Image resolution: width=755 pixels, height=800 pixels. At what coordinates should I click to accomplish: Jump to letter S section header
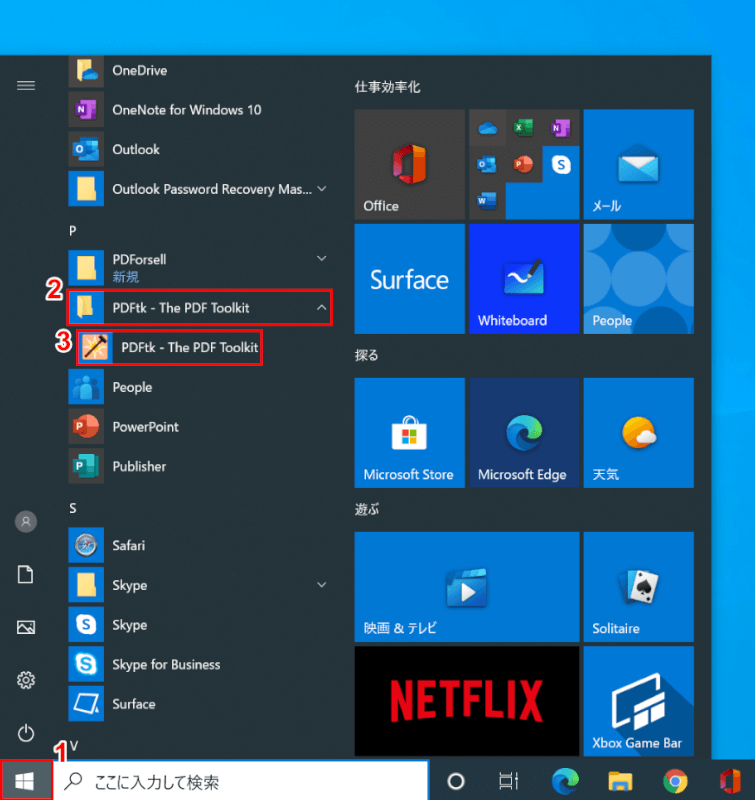(73, 508)
